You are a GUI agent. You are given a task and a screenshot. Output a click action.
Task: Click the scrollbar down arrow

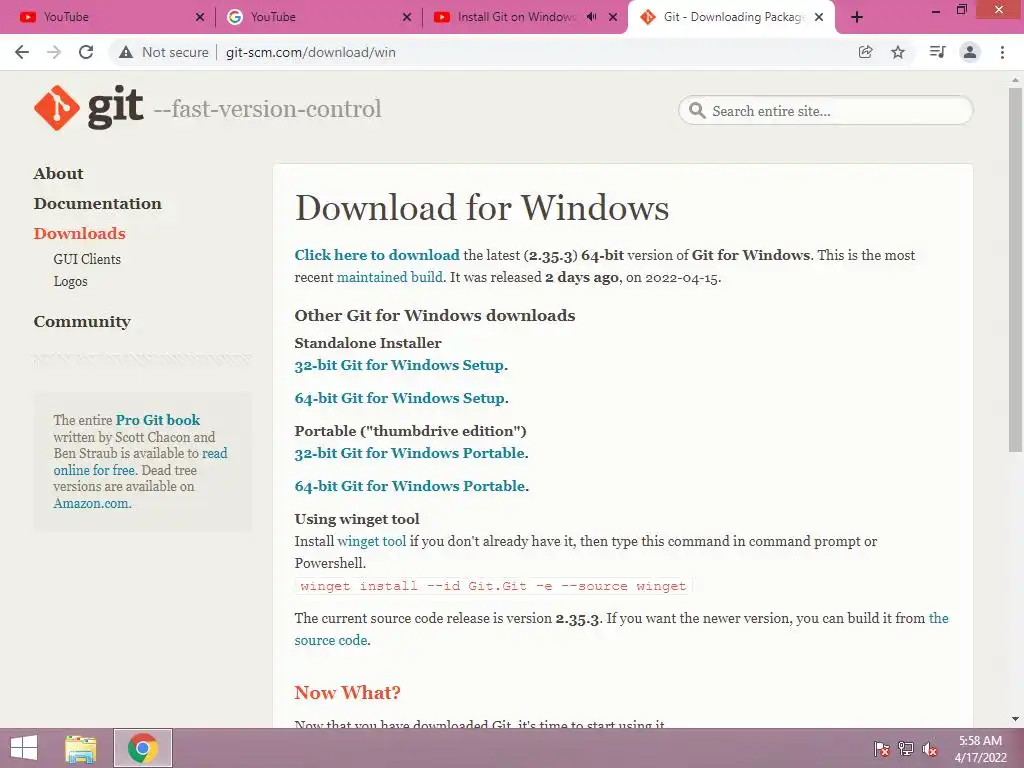[x=1015, y=719]
